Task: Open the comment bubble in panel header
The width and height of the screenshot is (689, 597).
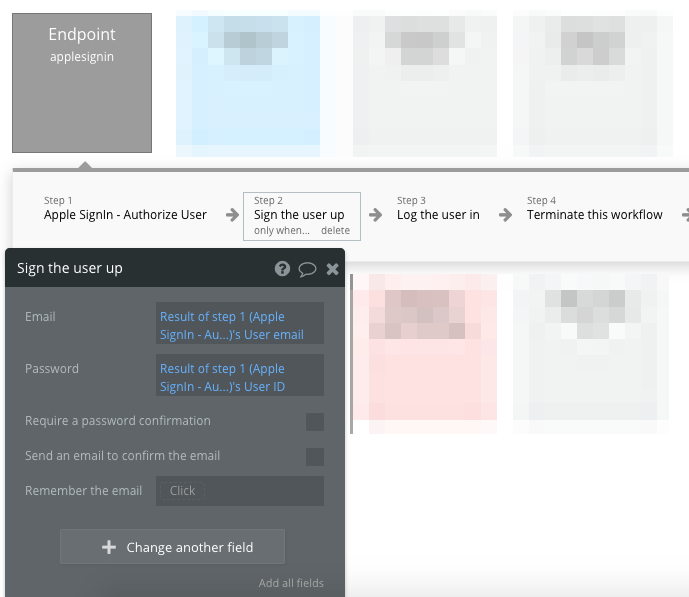Action: pyautogui.click(x=307, y=269)
